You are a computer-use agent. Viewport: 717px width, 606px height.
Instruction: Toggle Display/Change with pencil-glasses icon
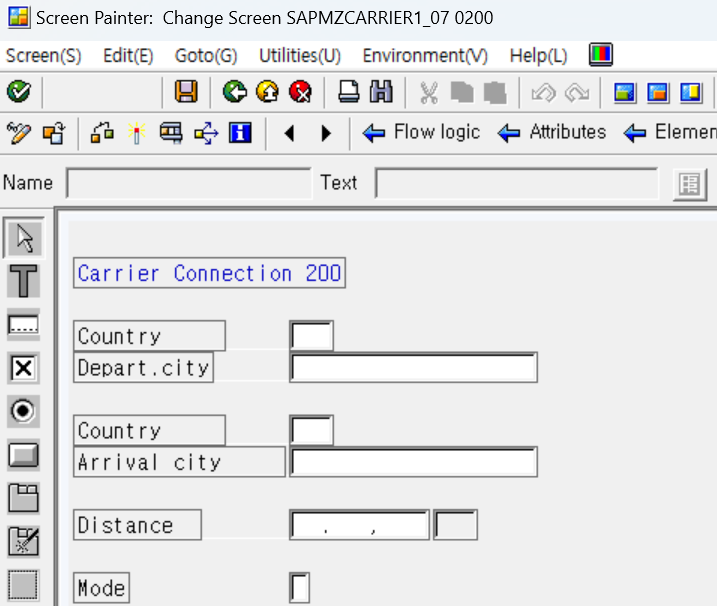19,134
